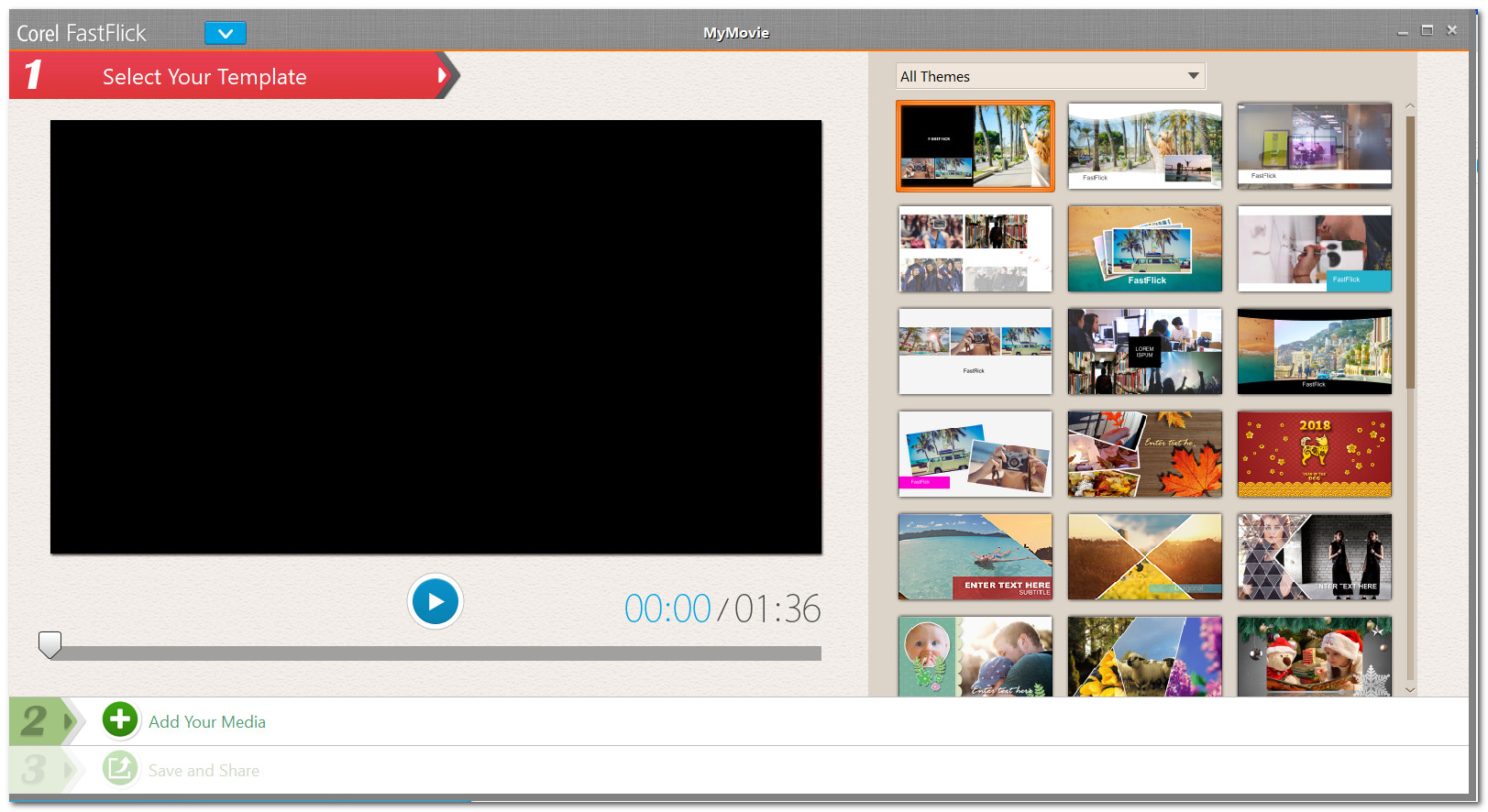1488x812 pixels.
Task: Select the red 2018 Year of the Dog template
Action: point(1315,455)
